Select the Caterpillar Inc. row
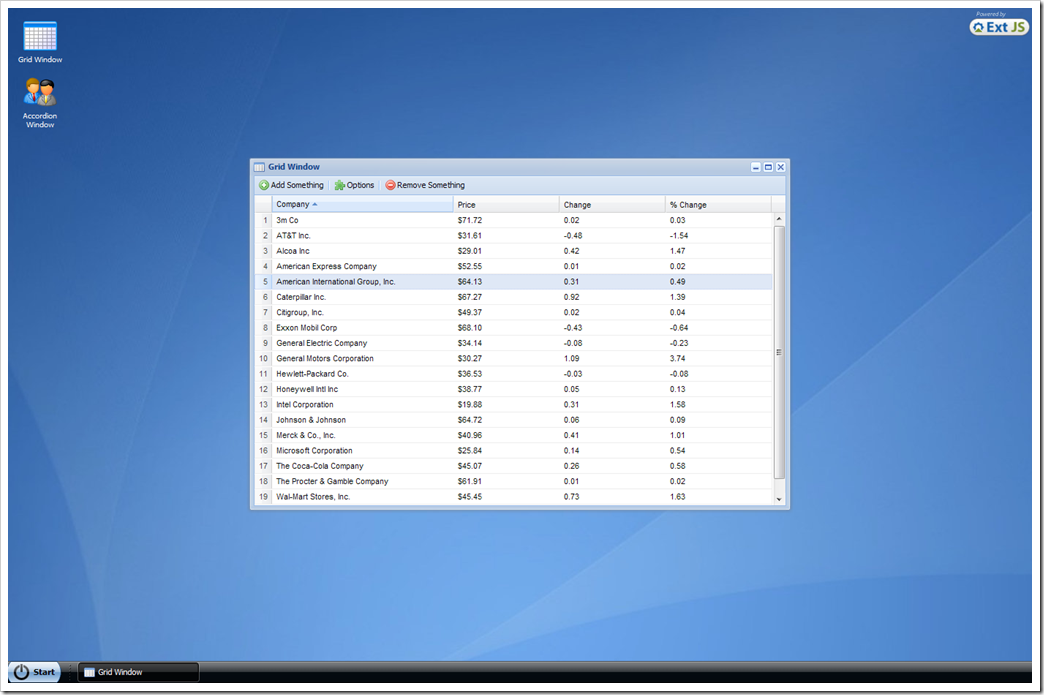The width and height of the screenshot is (1044, 695). coord(513,297)
